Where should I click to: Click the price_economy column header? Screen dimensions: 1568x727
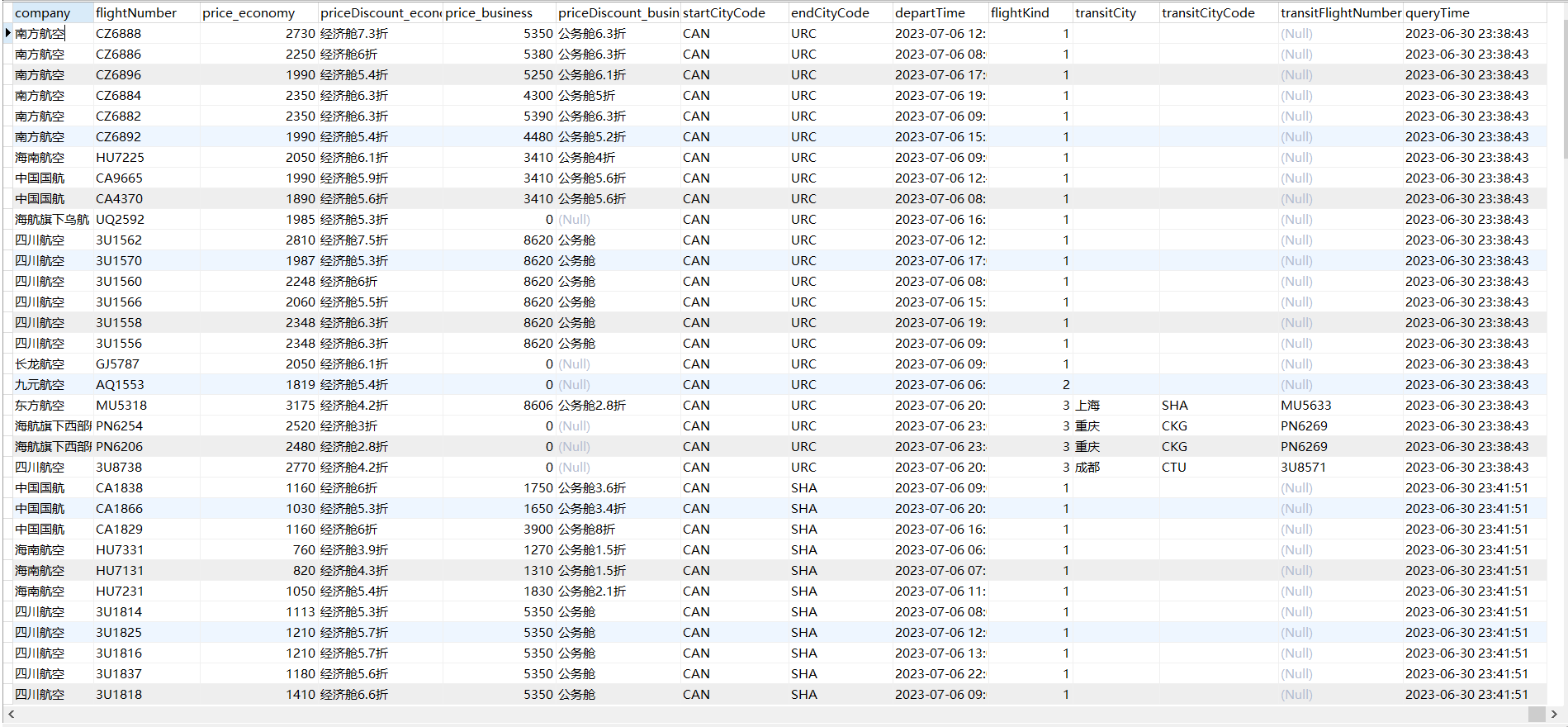[258, 12]
